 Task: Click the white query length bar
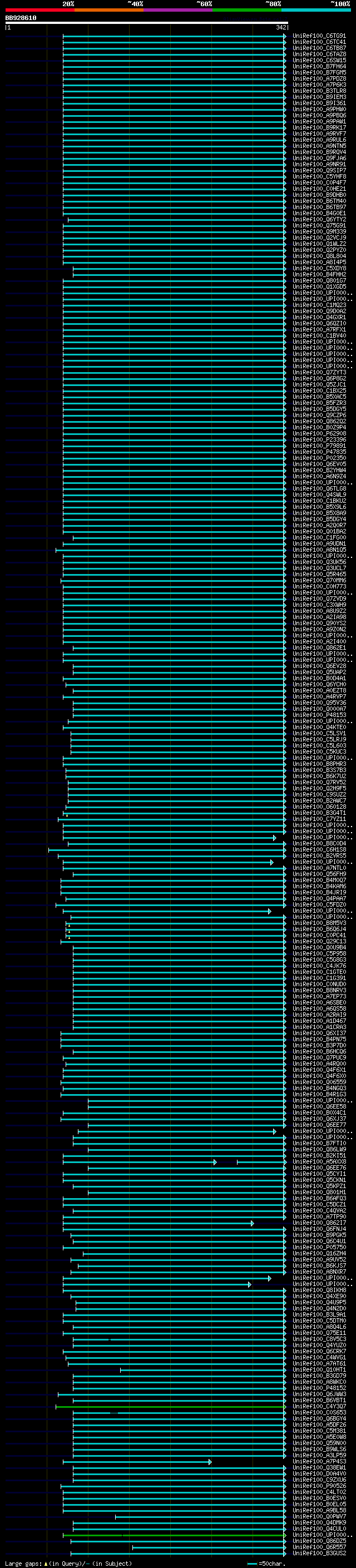coord(147,23)
